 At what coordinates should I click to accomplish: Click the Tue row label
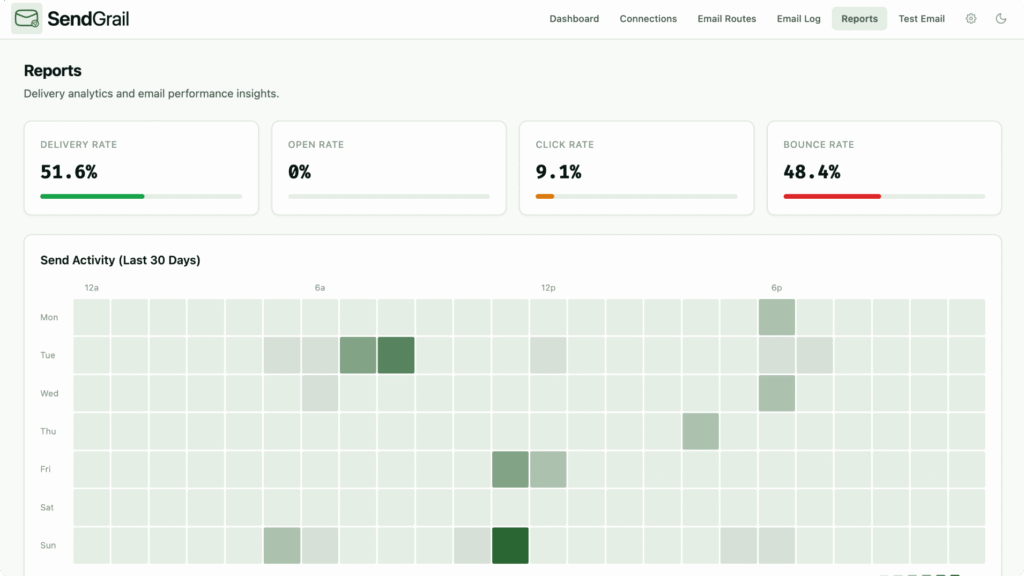tap(48, 355)
